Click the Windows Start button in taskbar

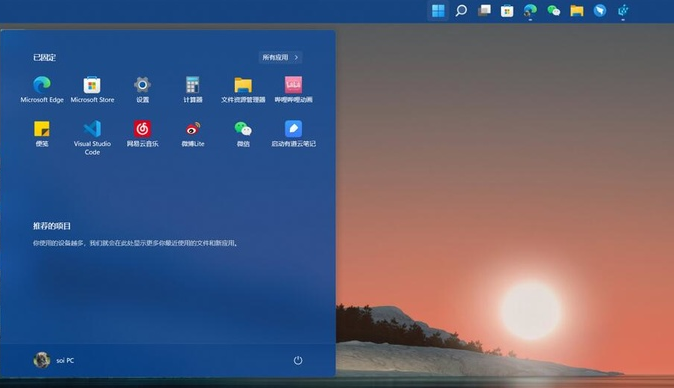[x=438, y=10]
